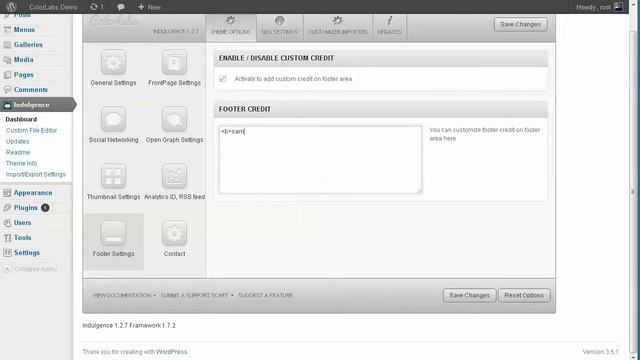Click ColorLabs Demo site name
640x360 pixels.
click(53, 7)
